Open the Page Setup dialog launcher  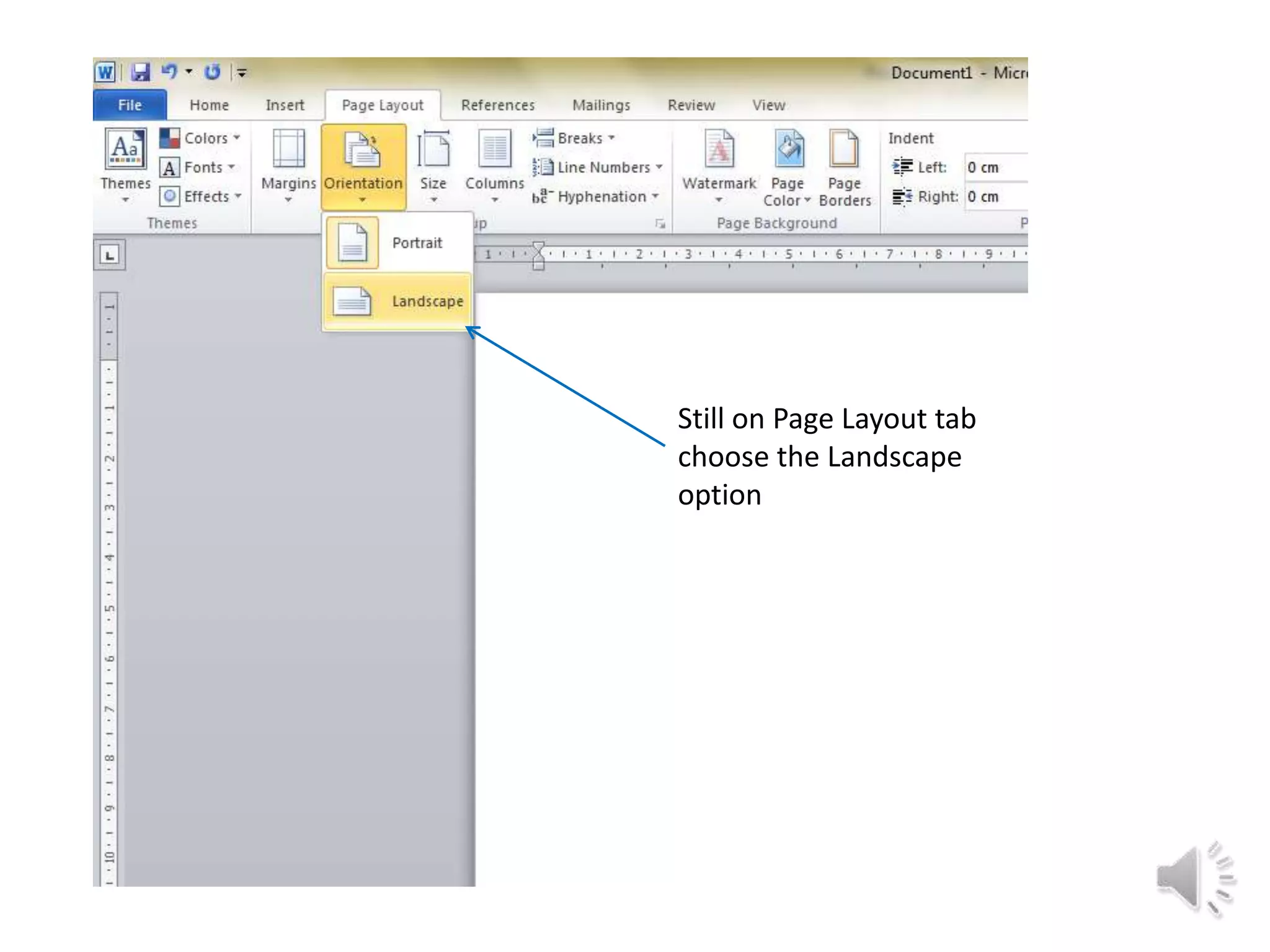(660, 224)
